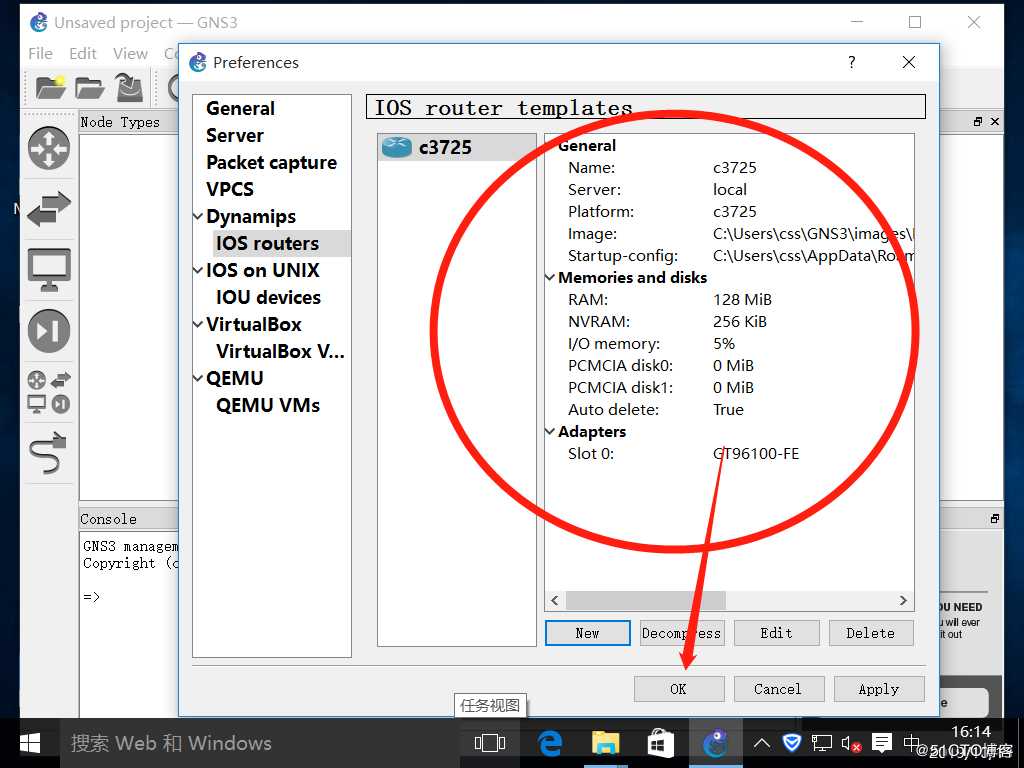This screenshot has height=768, width=1024.
Task: Click the muted volume tray icon
Action: pos(851,743)
